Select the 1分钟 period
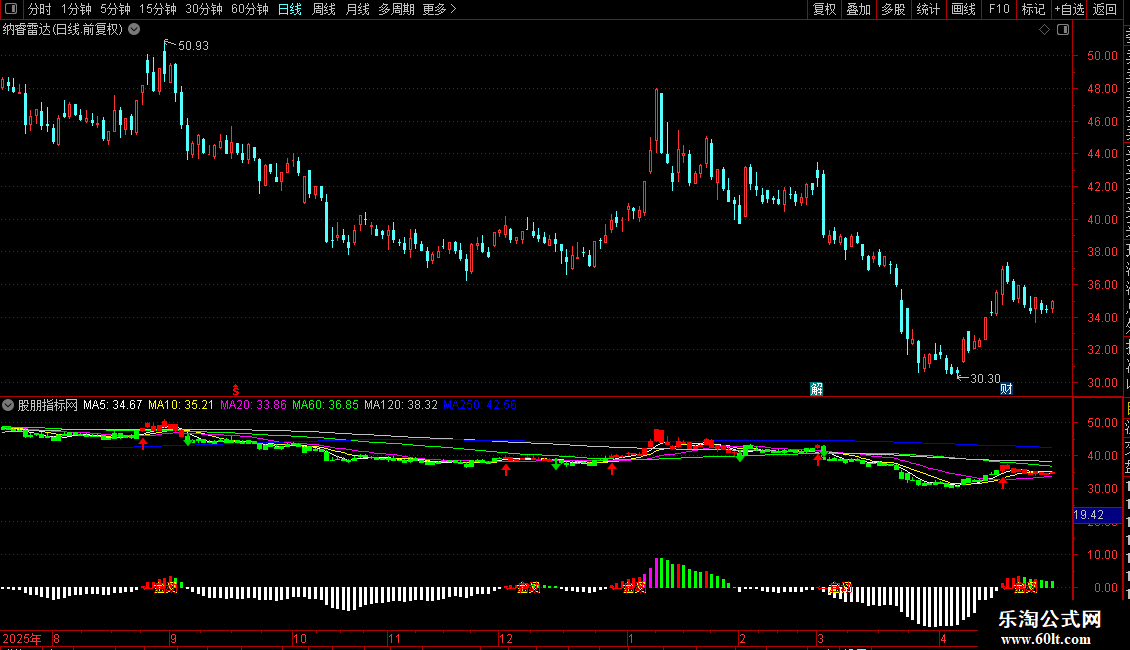 click(x=76, y=9)
